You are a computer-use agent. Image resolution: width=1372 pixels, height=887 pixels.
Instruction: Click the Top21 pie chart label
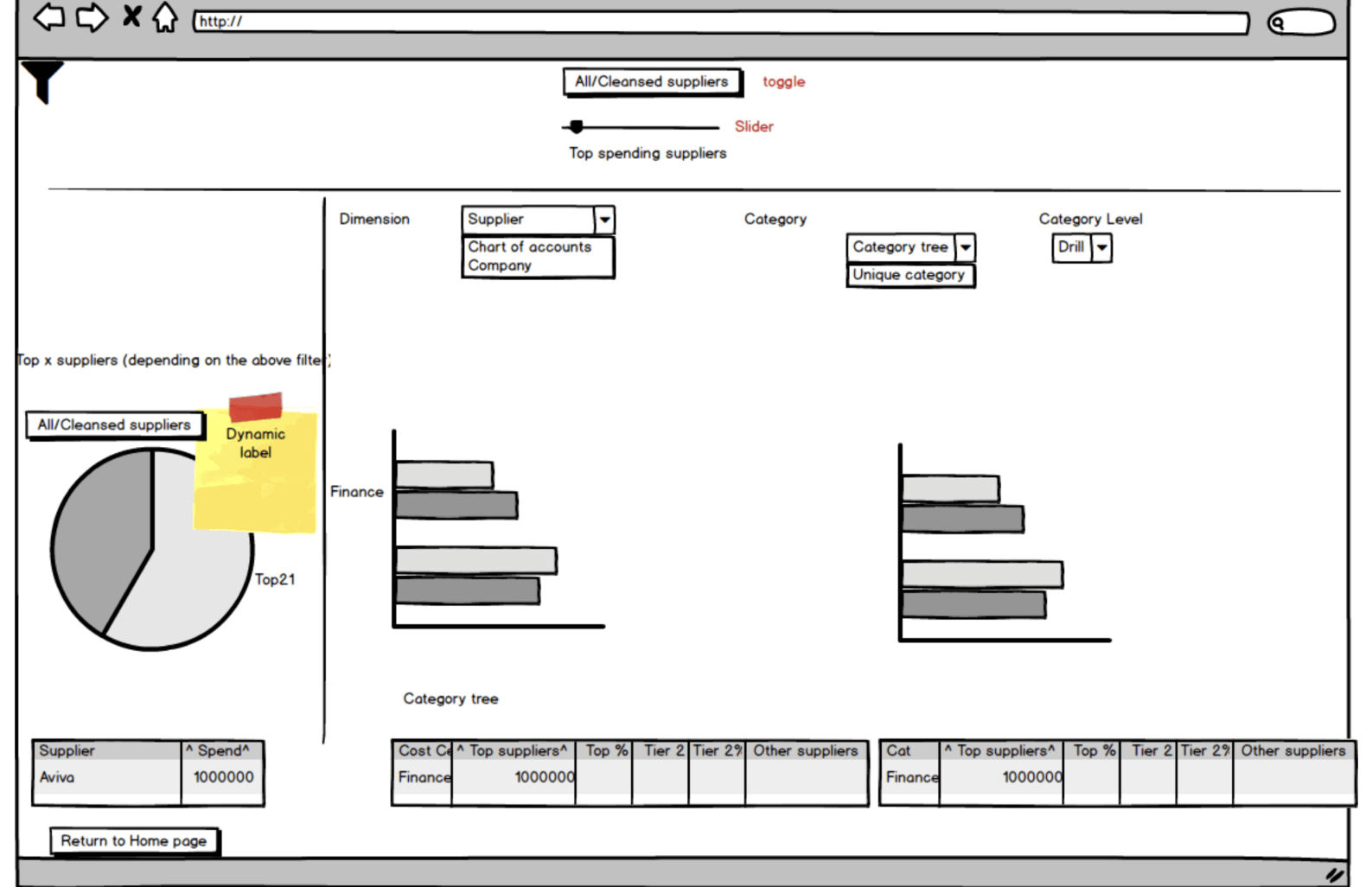(x=275, y=579)
